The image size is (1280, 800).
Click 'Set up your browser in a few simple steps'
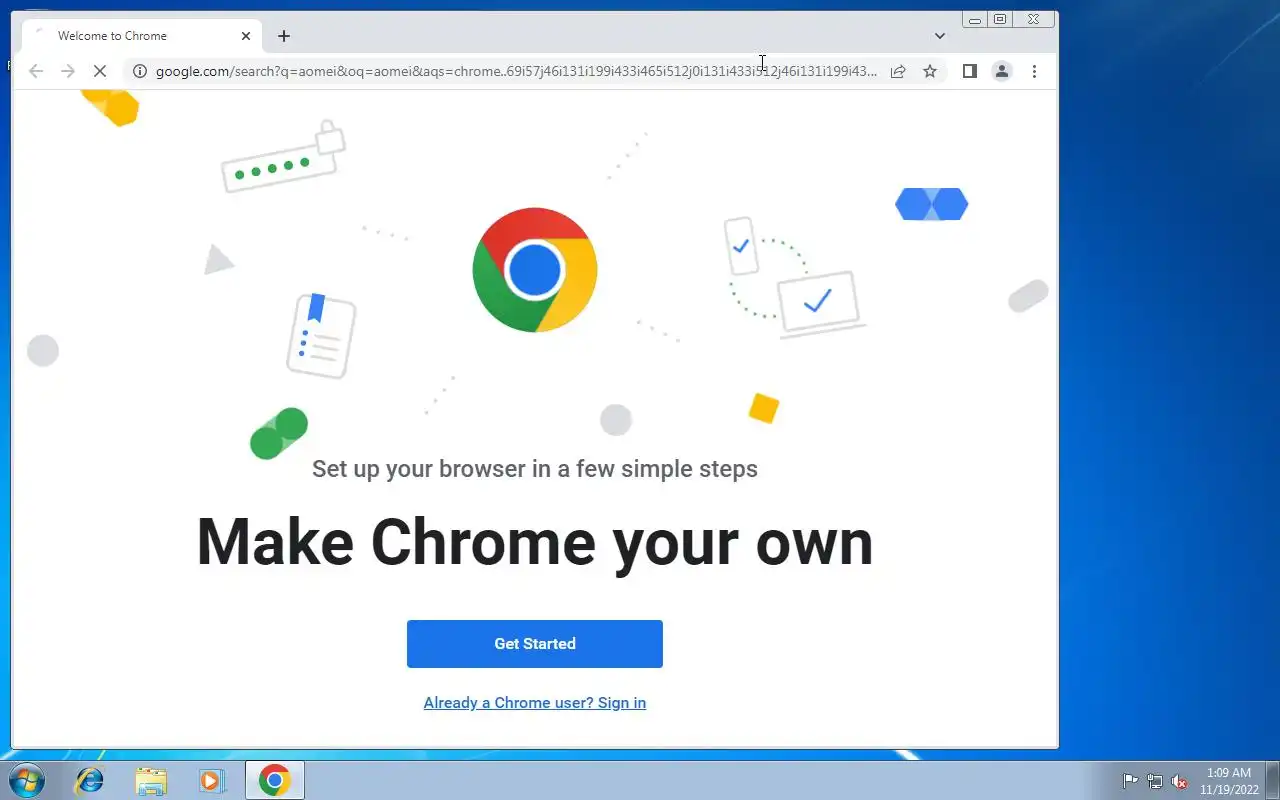tap(534, 469)
